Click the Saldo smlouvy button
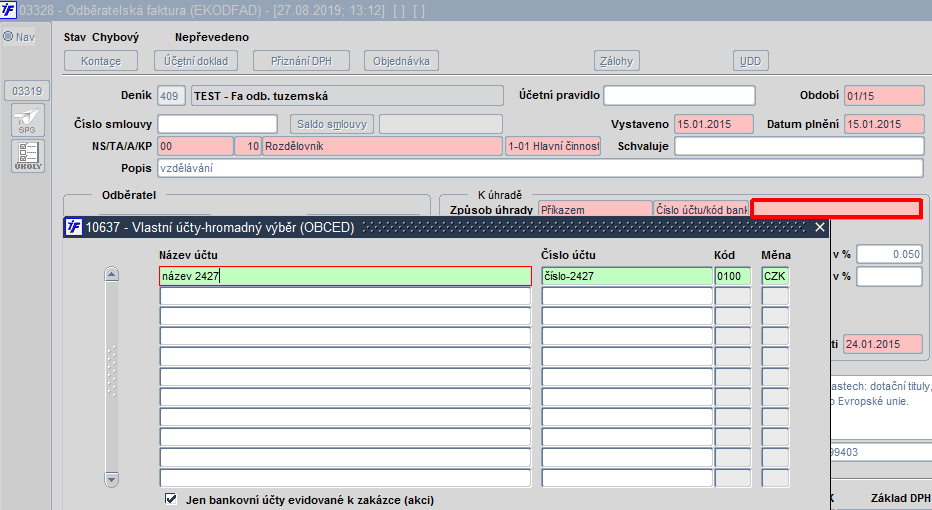932x510 pixels. point(332,124)
